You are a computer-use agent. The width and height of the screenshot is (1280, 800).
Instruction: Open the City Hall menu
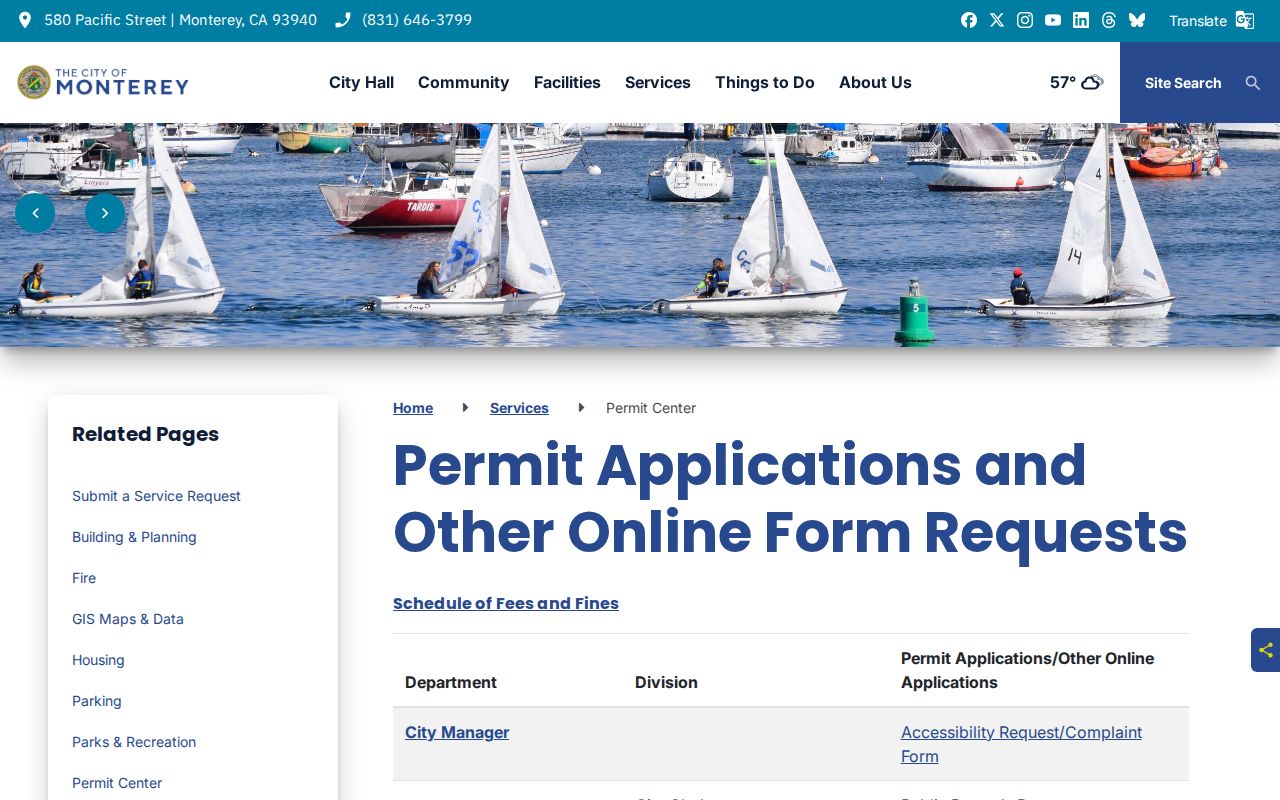[x=361, y=83]
